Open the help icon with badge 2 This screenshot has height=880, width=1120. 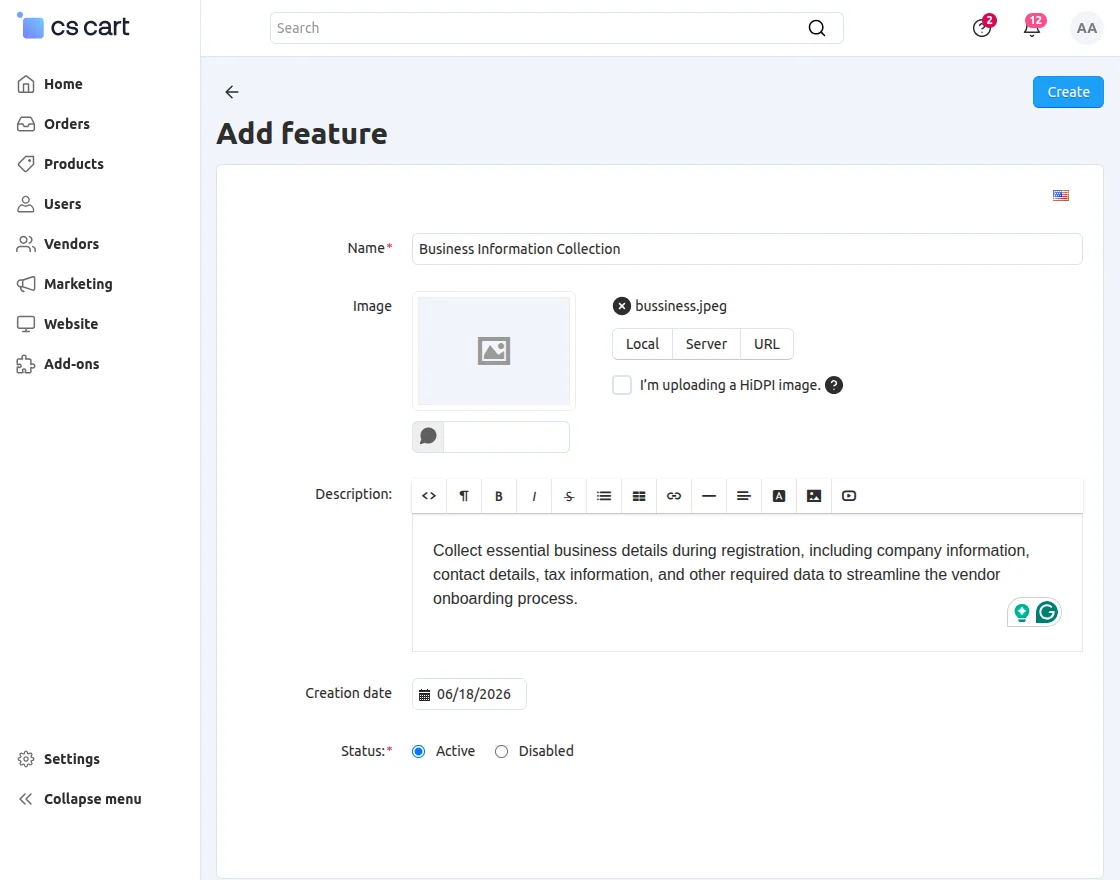[982, 28]
